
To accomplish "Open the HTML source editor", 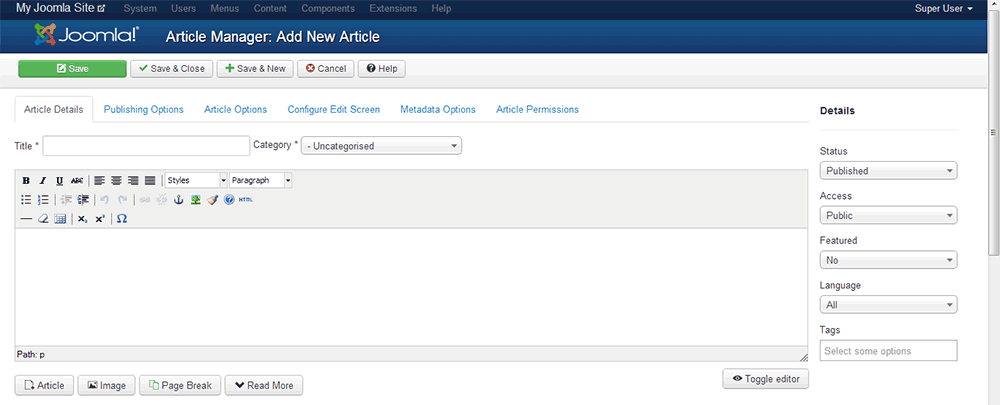I will click(x=246, y=200).
